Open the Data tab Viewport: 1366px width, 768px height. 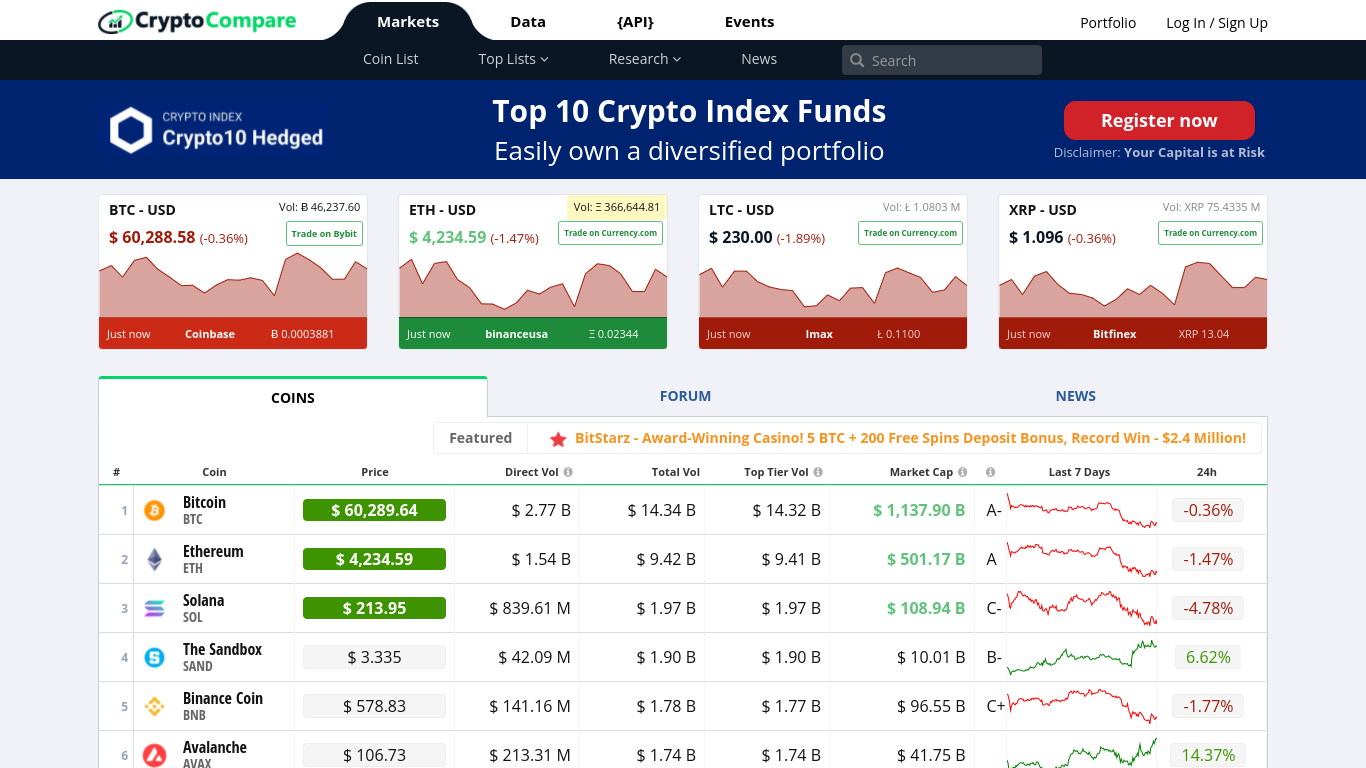point(528,22)
